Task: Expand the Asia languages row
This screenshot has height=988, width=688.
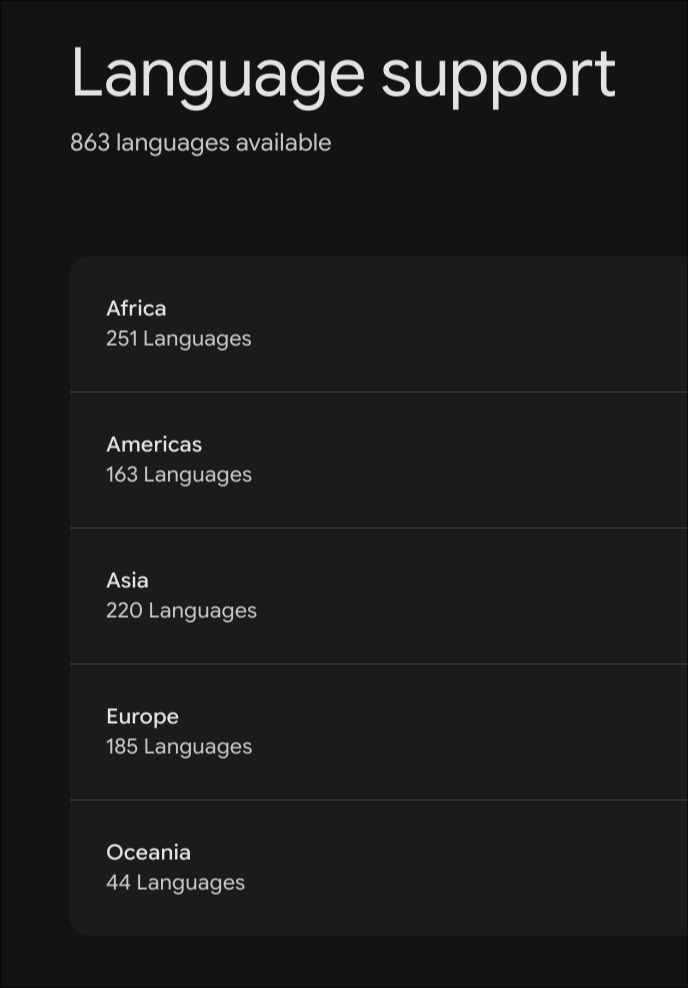Action: [379, 596]
